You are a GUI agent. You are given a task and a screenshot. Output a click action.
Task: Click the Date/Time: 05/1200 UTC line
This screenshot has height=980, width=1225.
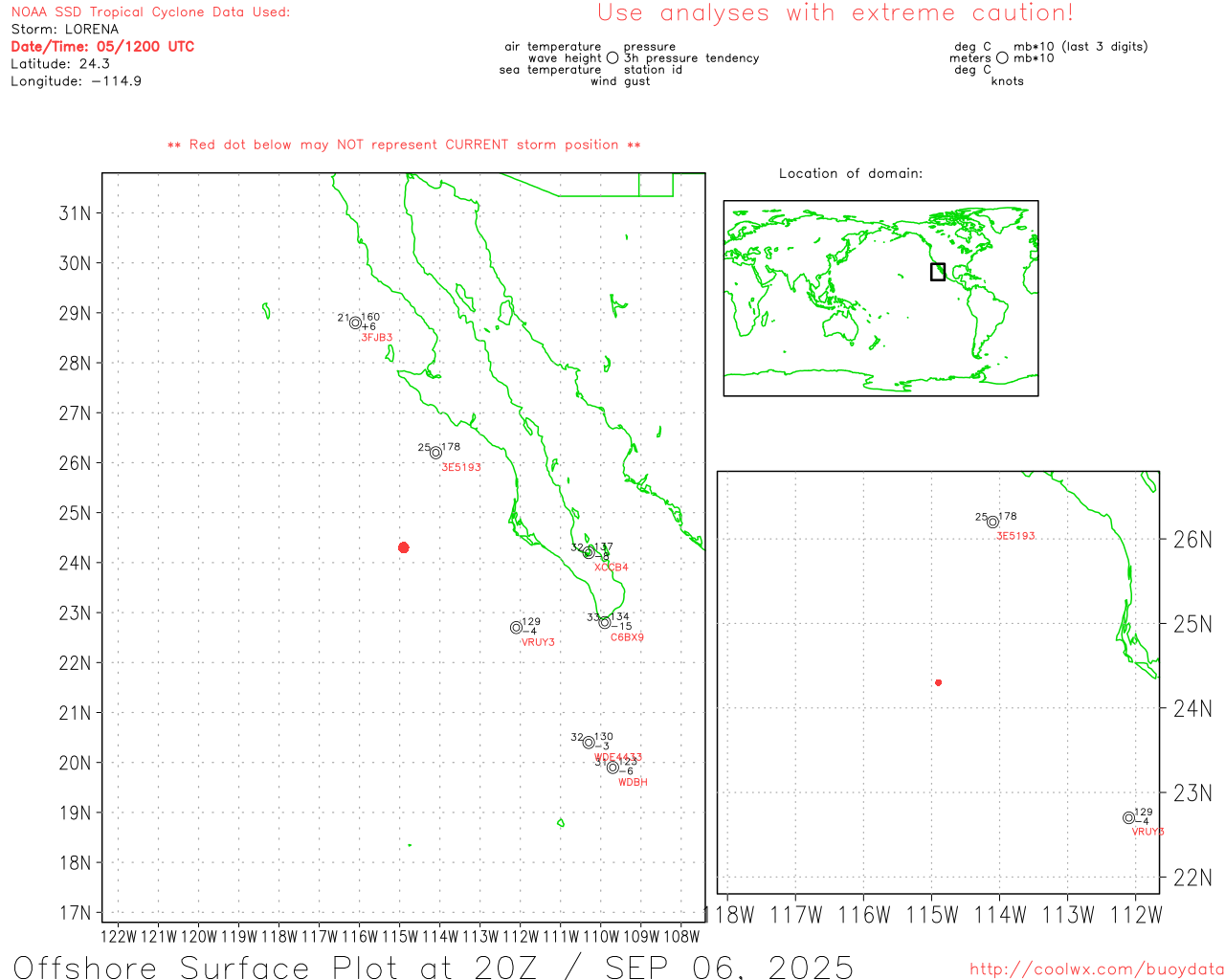click(x=102, y=47)
